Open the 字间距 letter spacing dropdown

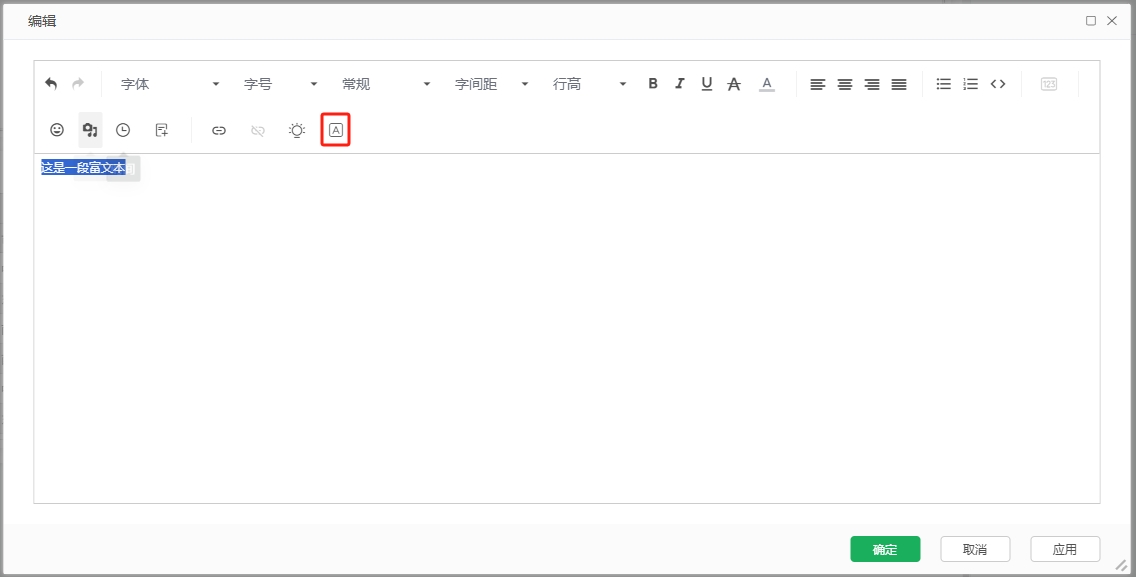point(492,84)
